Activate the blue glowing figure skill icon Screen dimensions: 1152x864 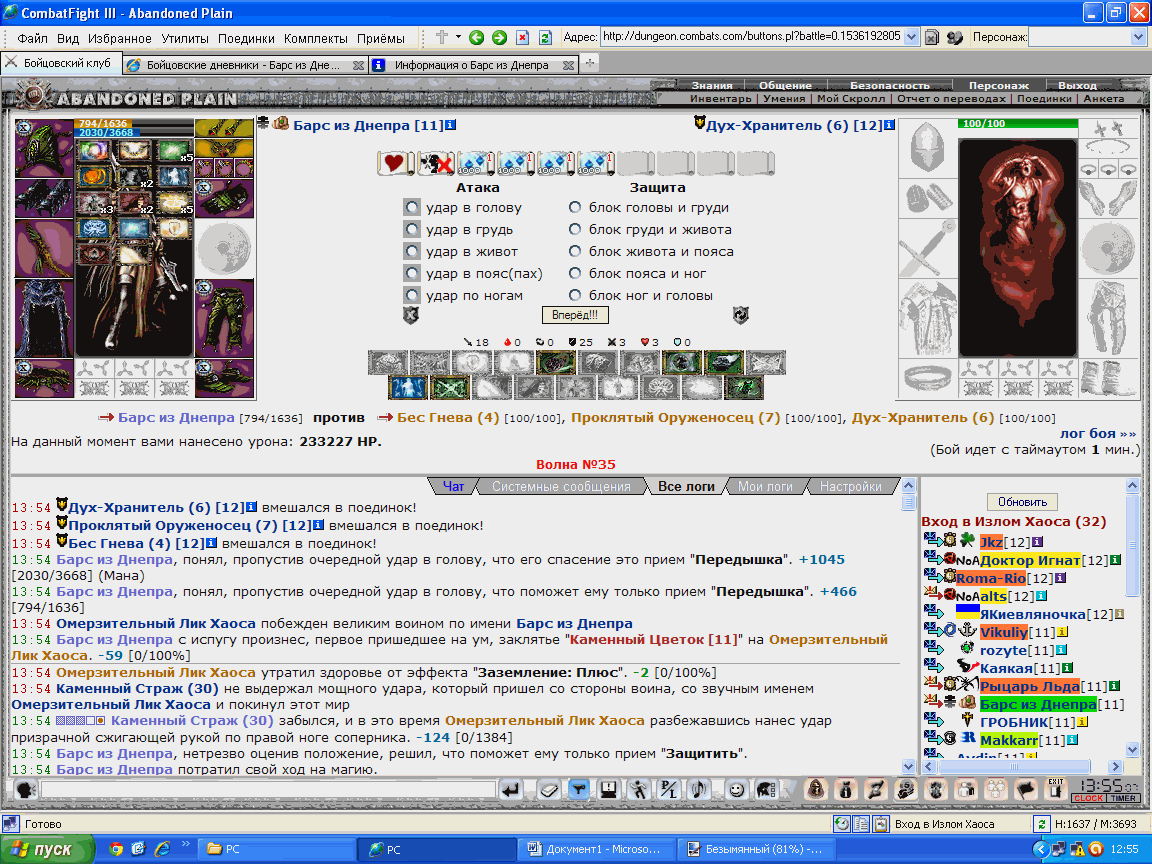coord(408,387)
